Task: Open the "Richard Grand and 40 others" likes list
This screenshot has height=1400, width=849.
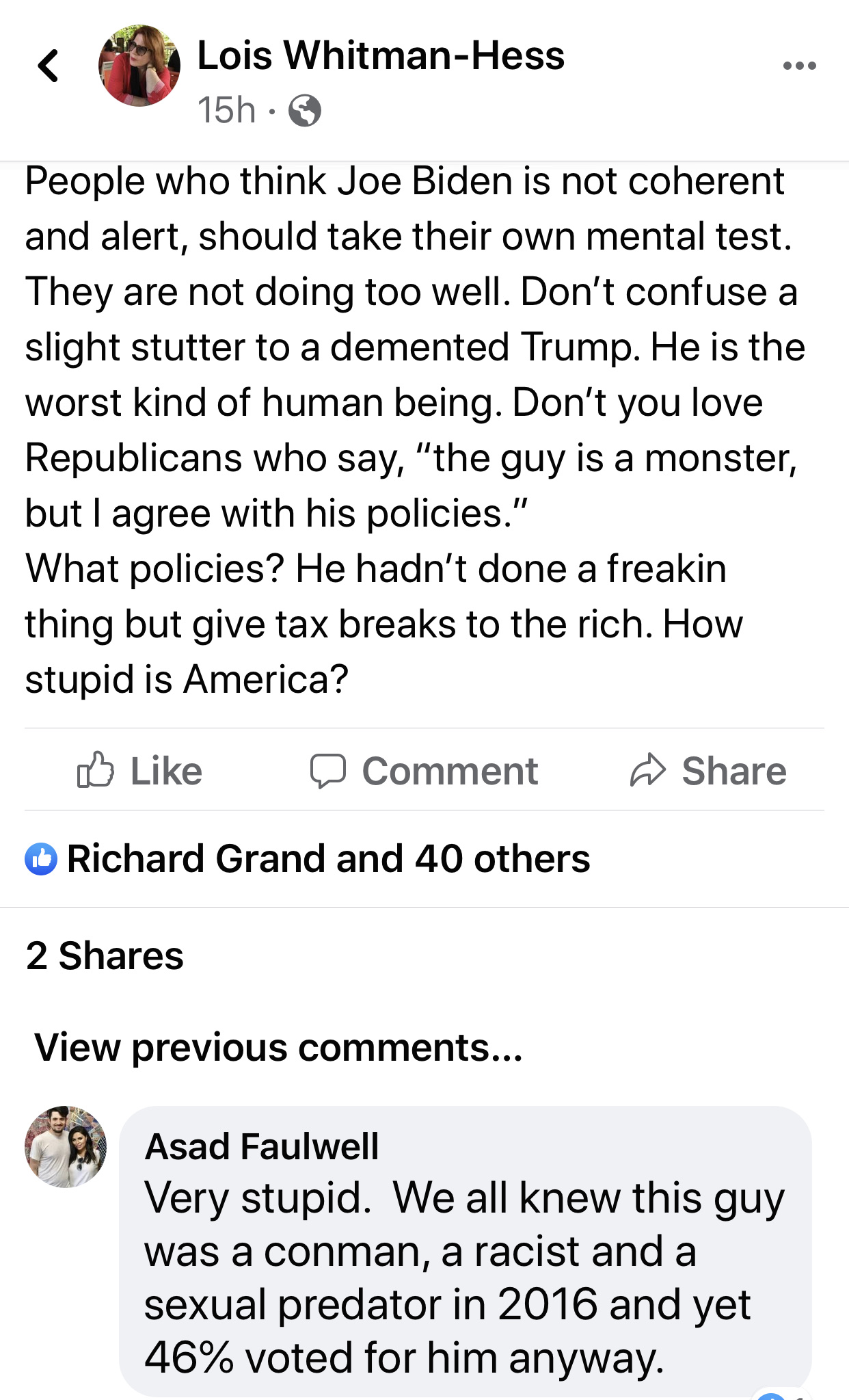Action: 328,859
